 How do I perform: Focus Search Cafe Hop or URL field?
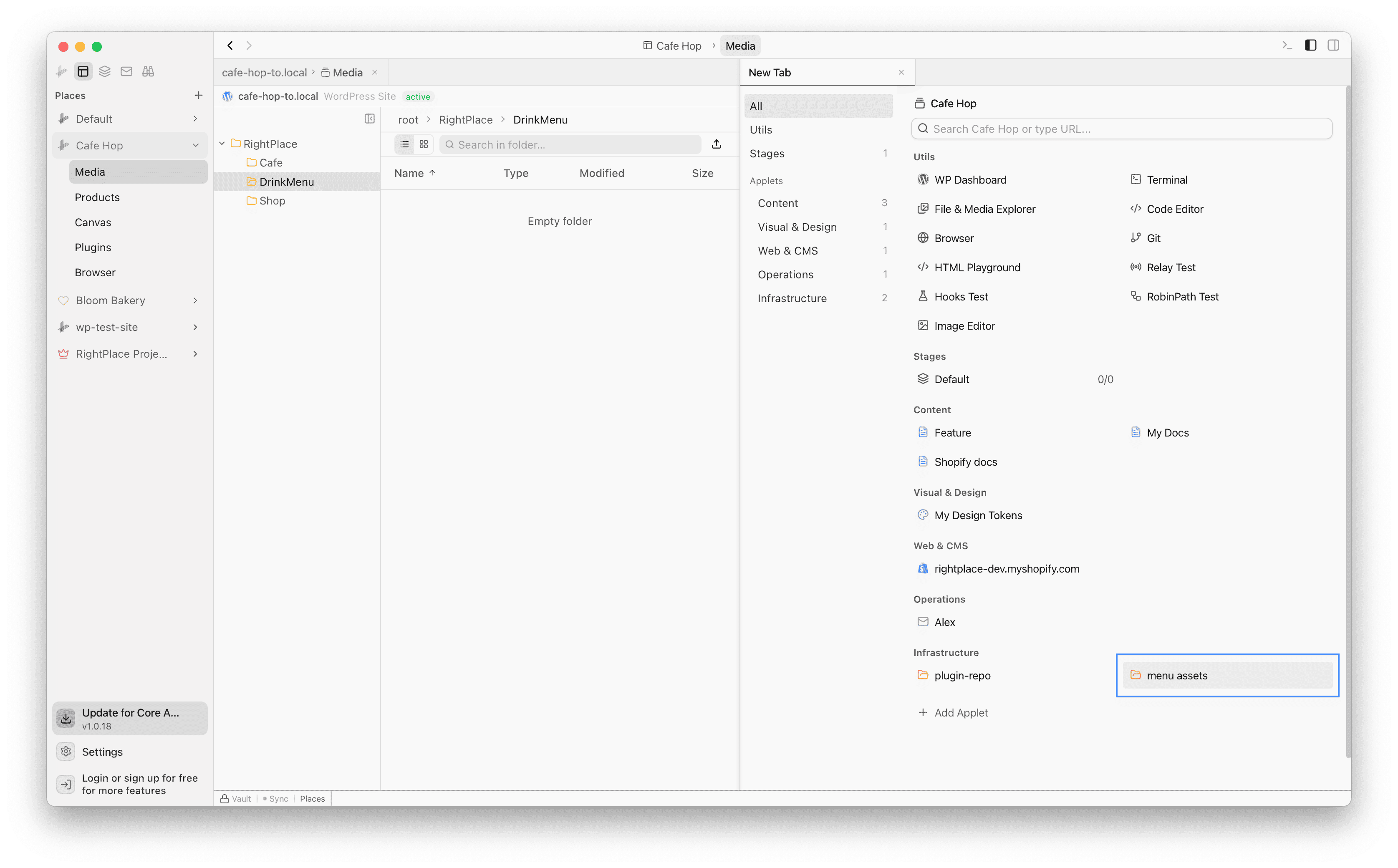pos(1121,129)
